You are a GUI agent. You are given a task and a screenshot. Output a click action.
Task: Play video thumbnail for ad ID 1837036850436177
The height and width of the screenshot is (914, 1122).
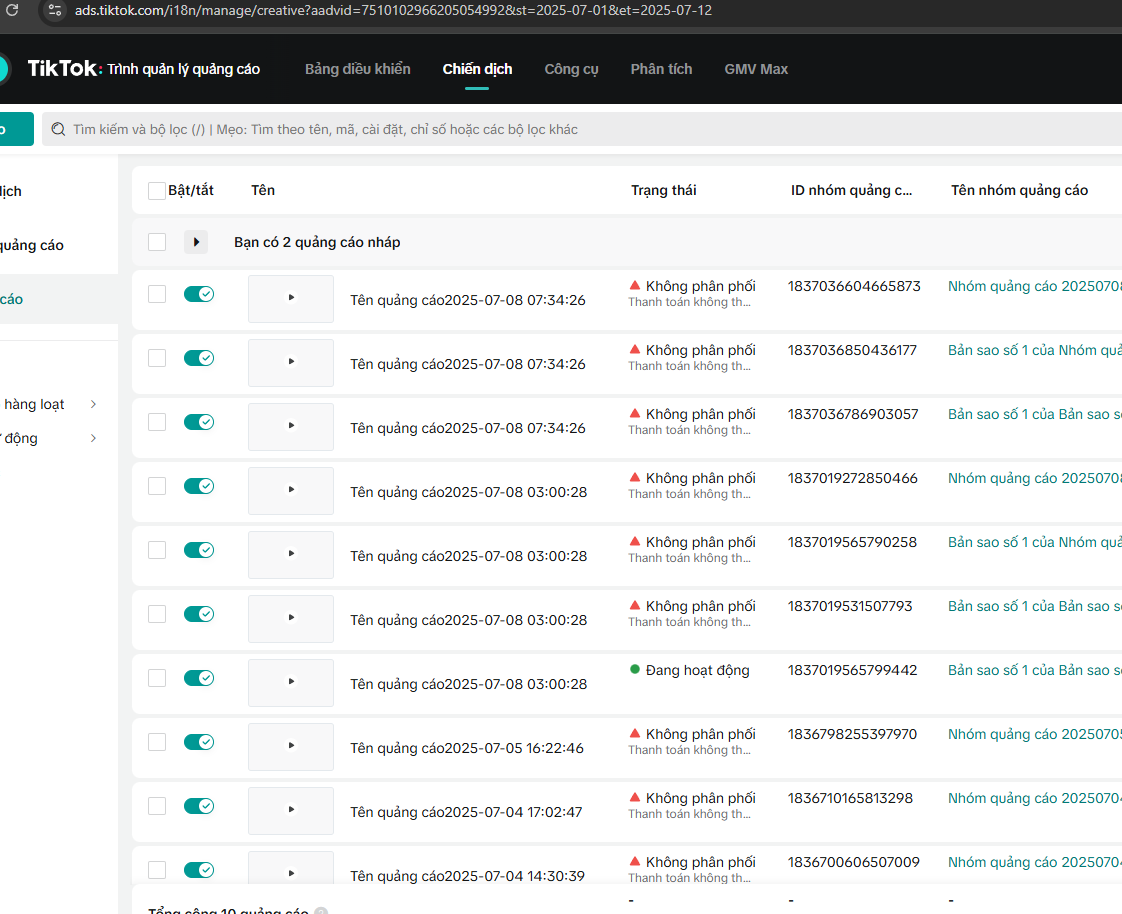click(x=291, y=363)
